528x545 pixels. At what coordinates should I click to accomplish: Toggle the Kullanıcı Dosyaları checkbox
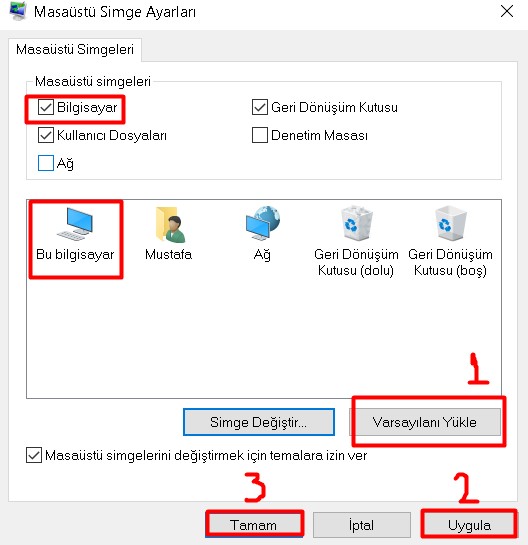tap(46, 135)
